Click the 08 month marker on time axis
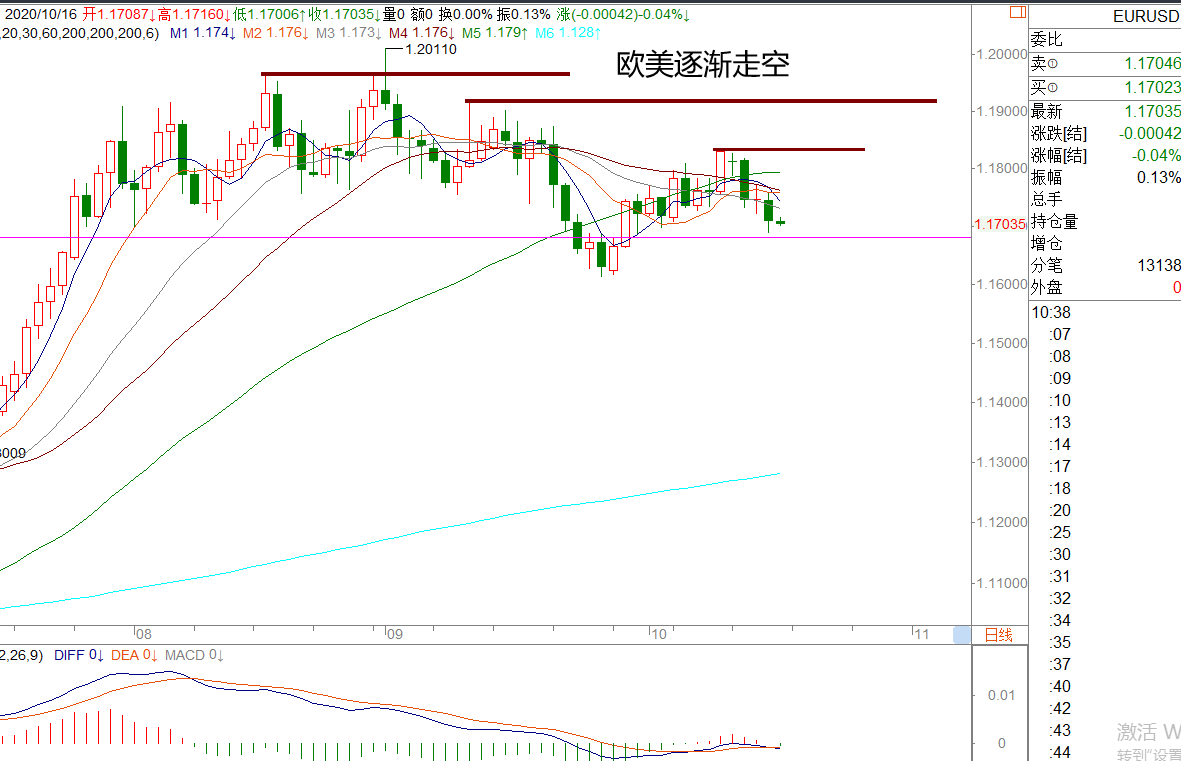The height and width of the screenshot is (761, 1181). (x=144, y=634)
